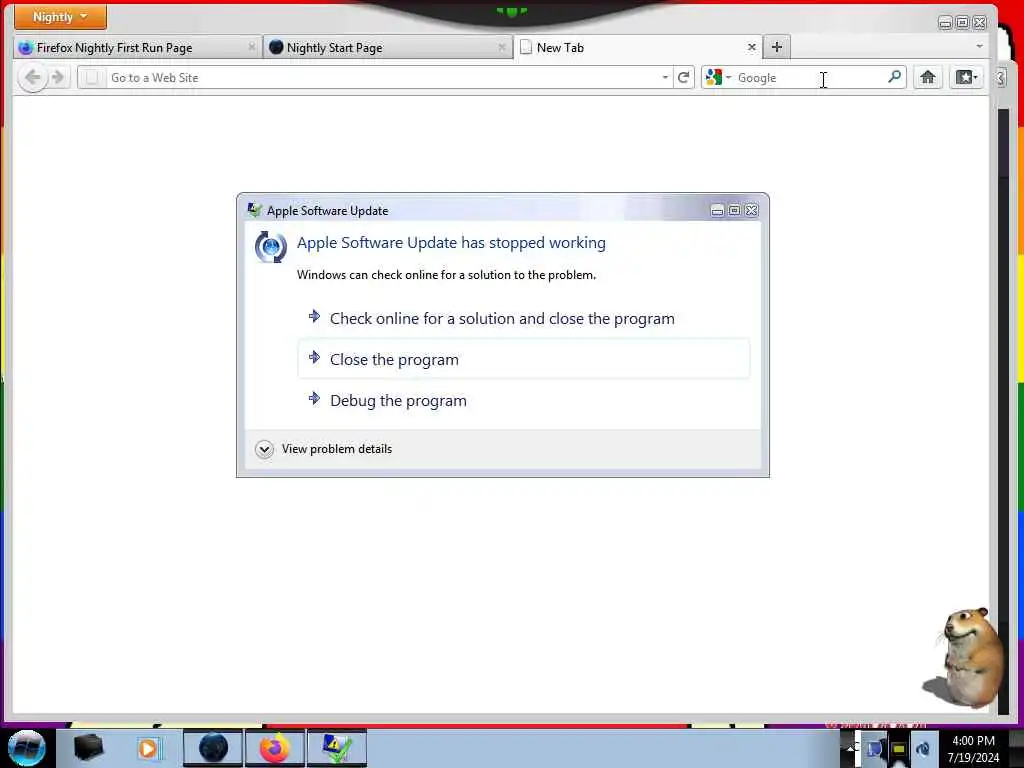The image size is (1024, 768).
Task: Open a new tab with plus button
Action: point(776,47)
